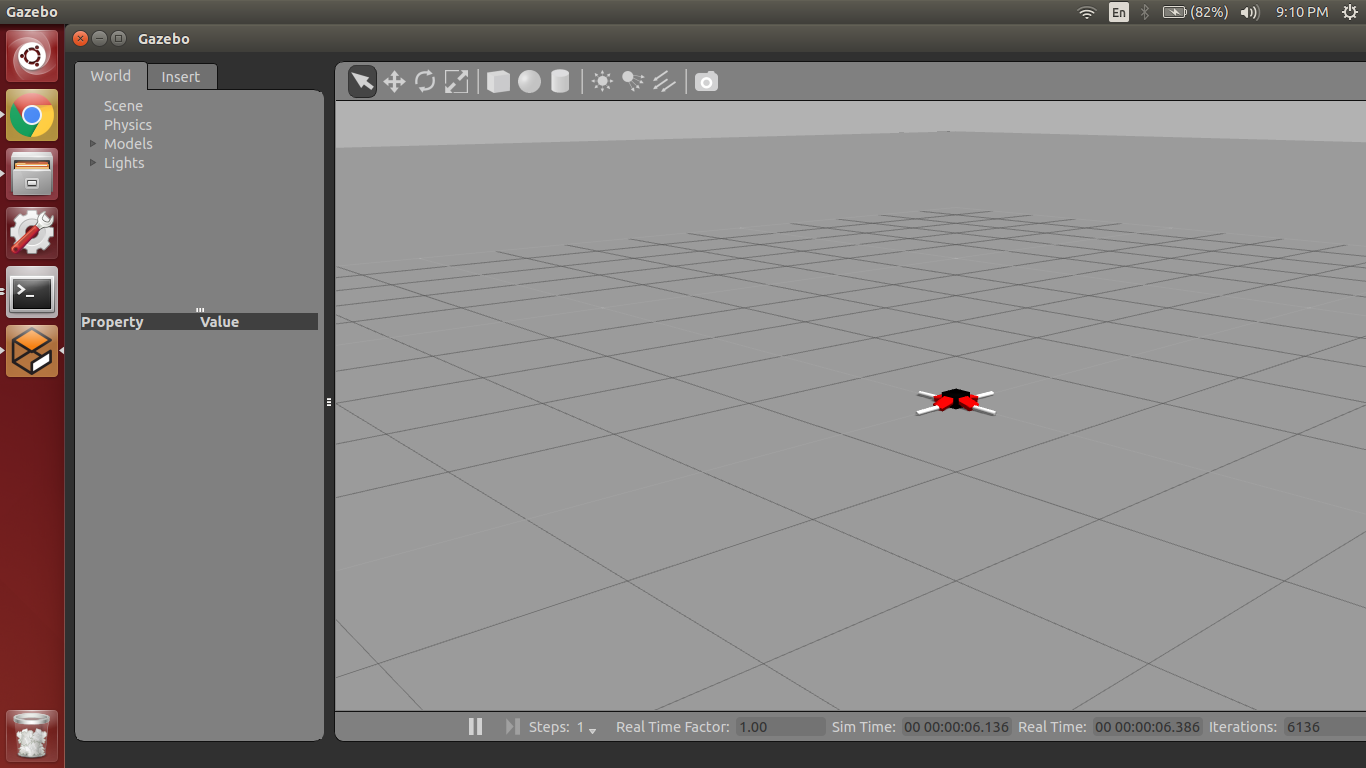Open the Wi-Fi network indicator
Screen dimensions: 1366x768
[x=1086, y=12]
